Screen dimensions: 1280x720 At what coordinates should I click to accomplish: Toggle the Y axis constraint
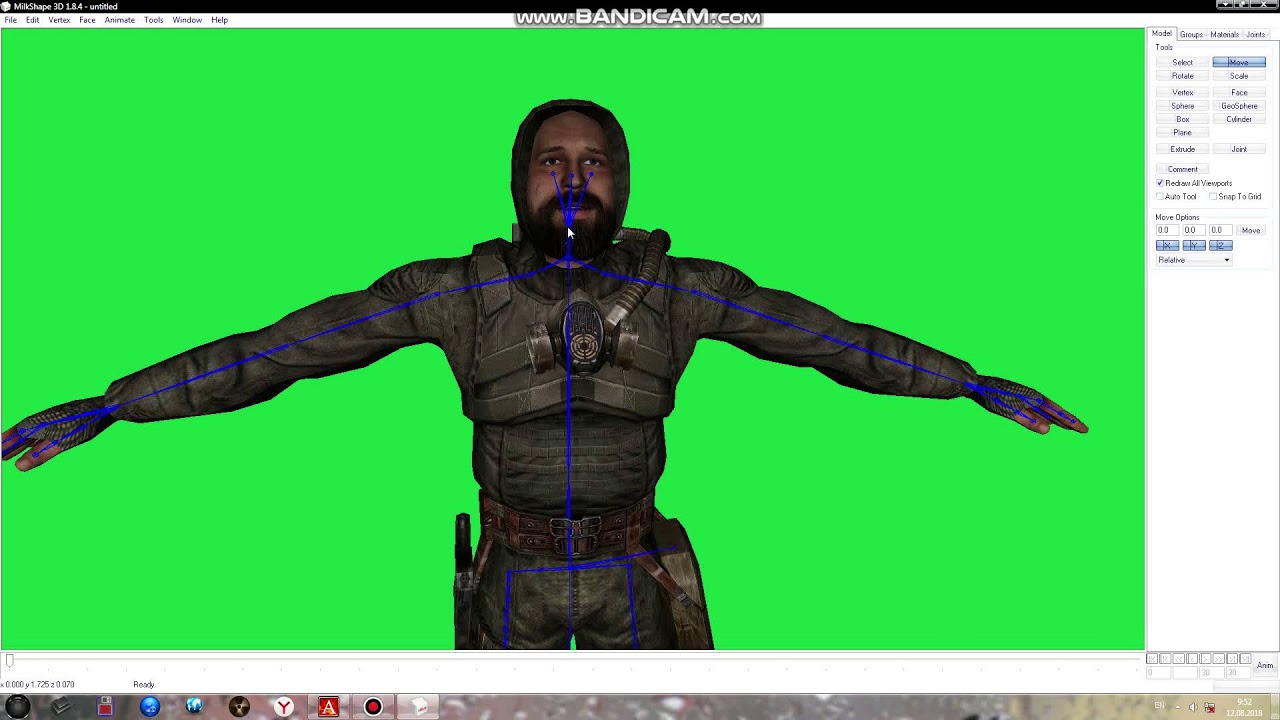(1193, 245)
